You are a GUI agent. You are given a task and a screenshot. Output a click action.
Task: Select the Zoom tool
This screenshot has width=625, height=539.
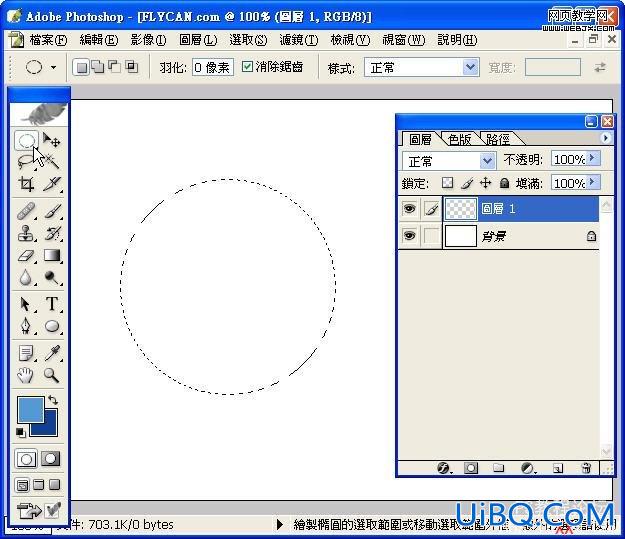click(52, 375)
